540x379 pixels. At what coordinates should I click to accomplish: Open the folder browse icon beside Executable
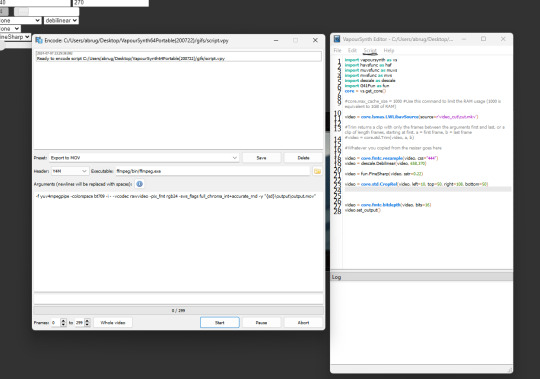click(317, 171)
